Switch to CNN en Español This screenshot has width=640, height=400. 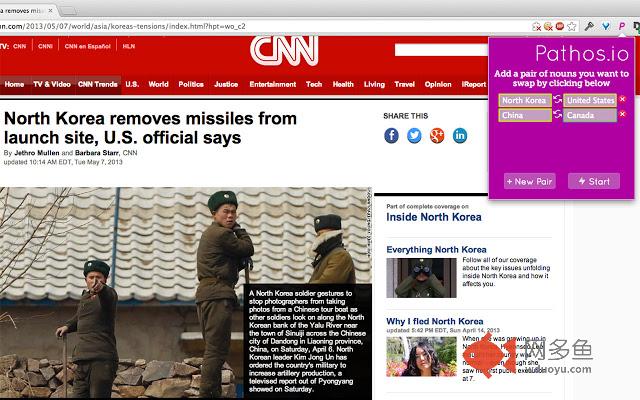click(x=88, y=47)
